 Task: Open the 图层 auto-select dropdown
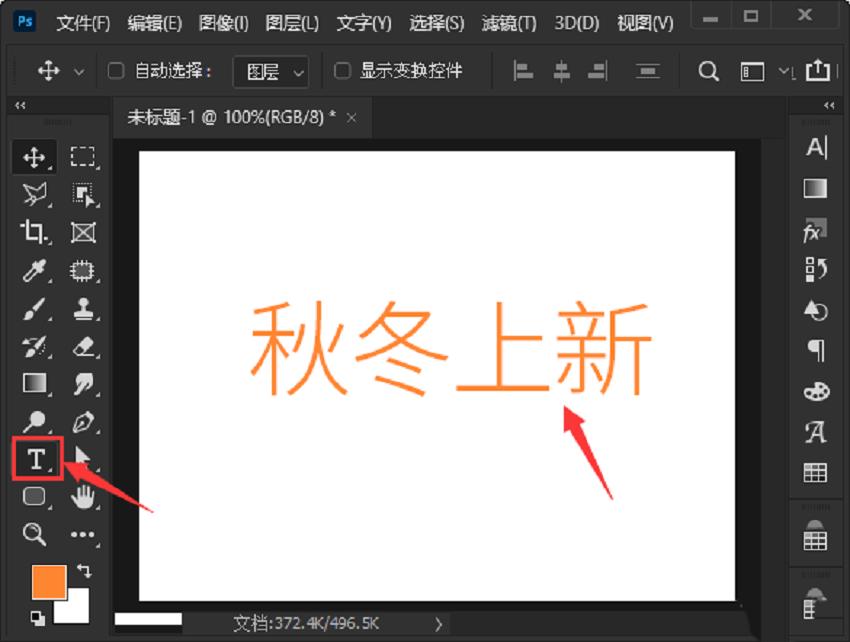[270, 71]
